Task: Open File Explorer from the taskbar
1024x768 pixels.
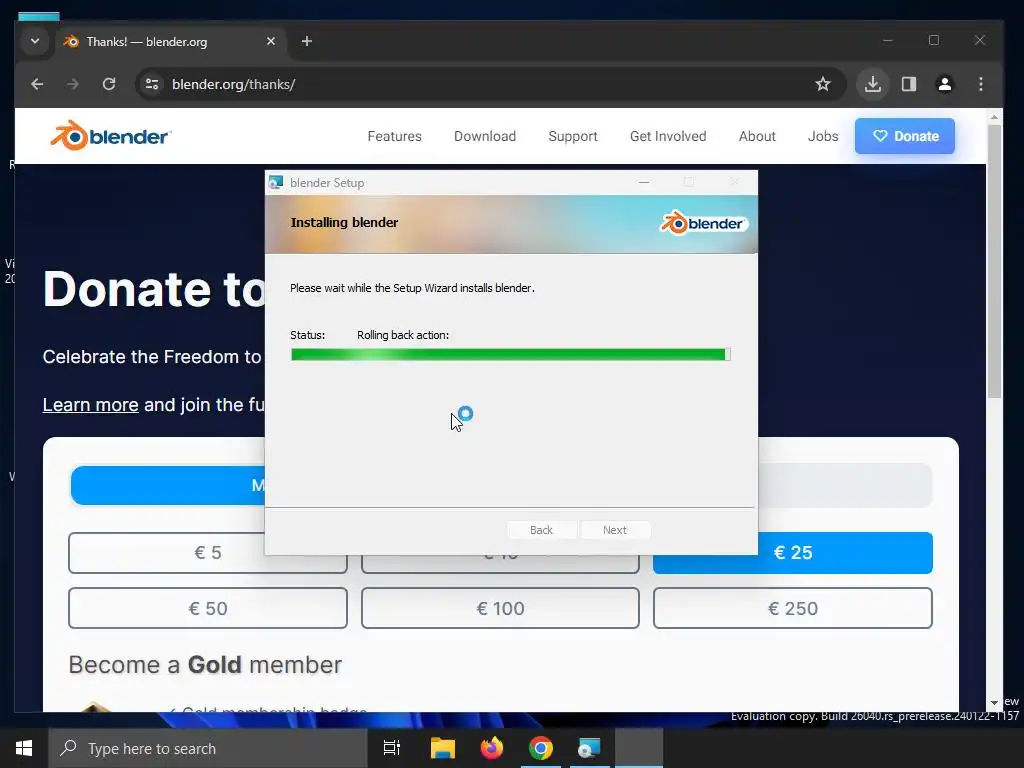Action: (x=442, y=748)
